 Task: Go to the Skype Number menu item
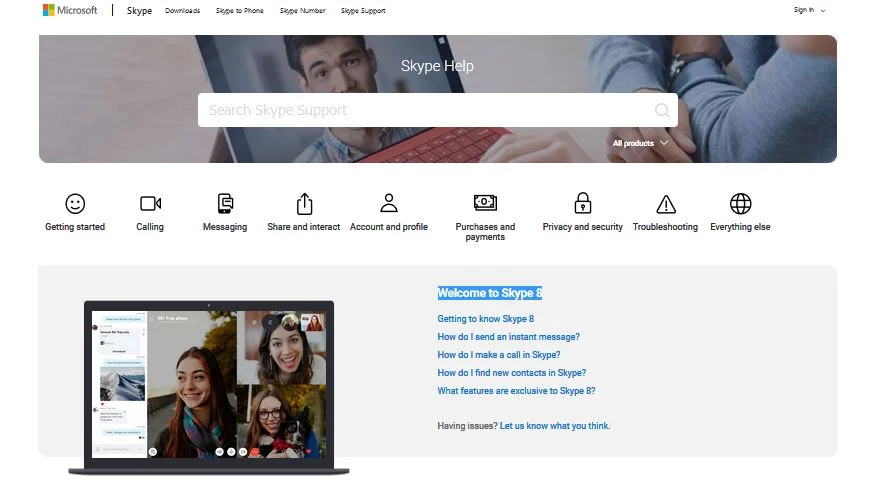click(303, 11)
